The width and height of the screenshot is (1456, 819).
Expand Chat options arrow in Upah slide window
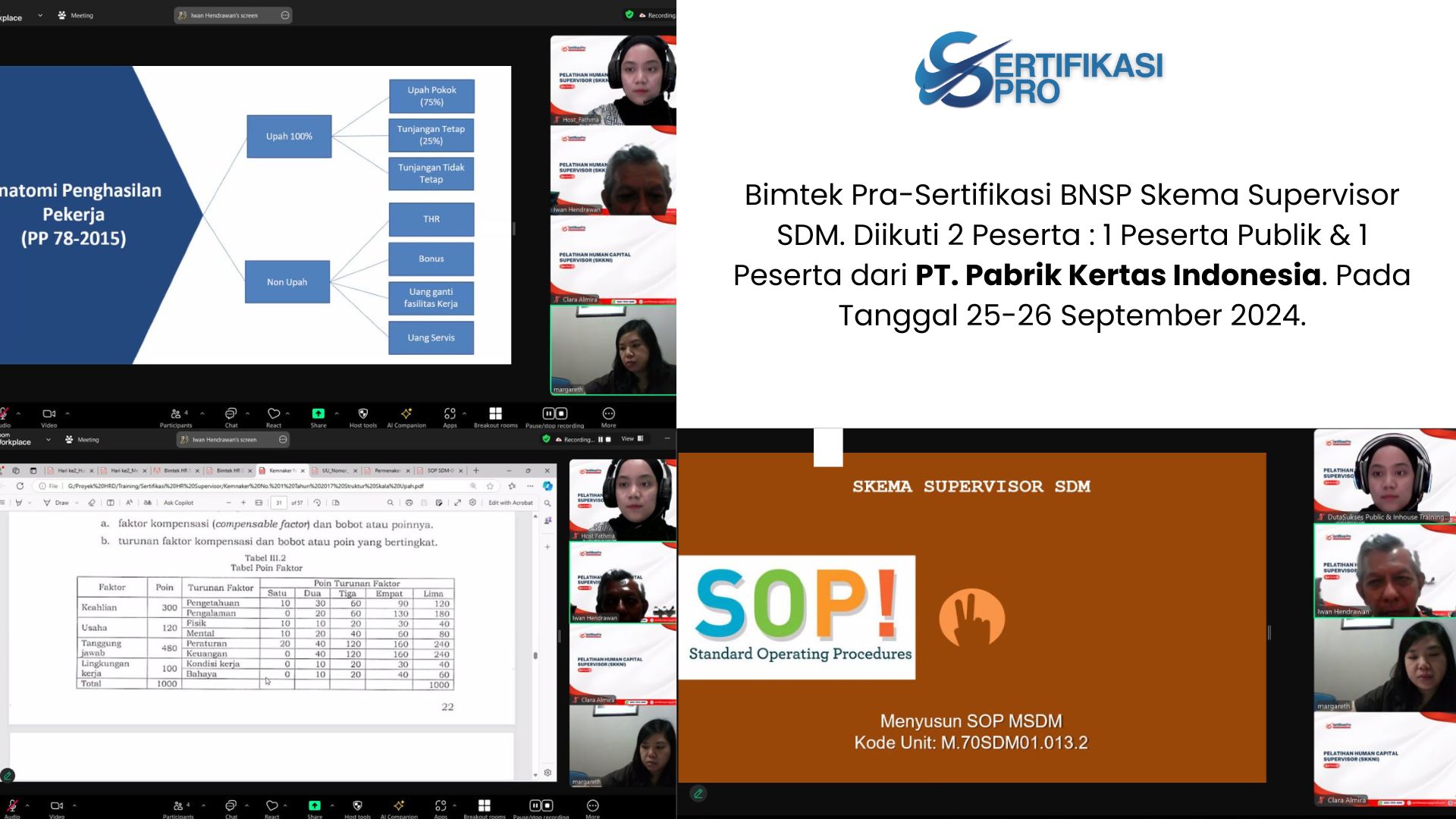point(247,413)
